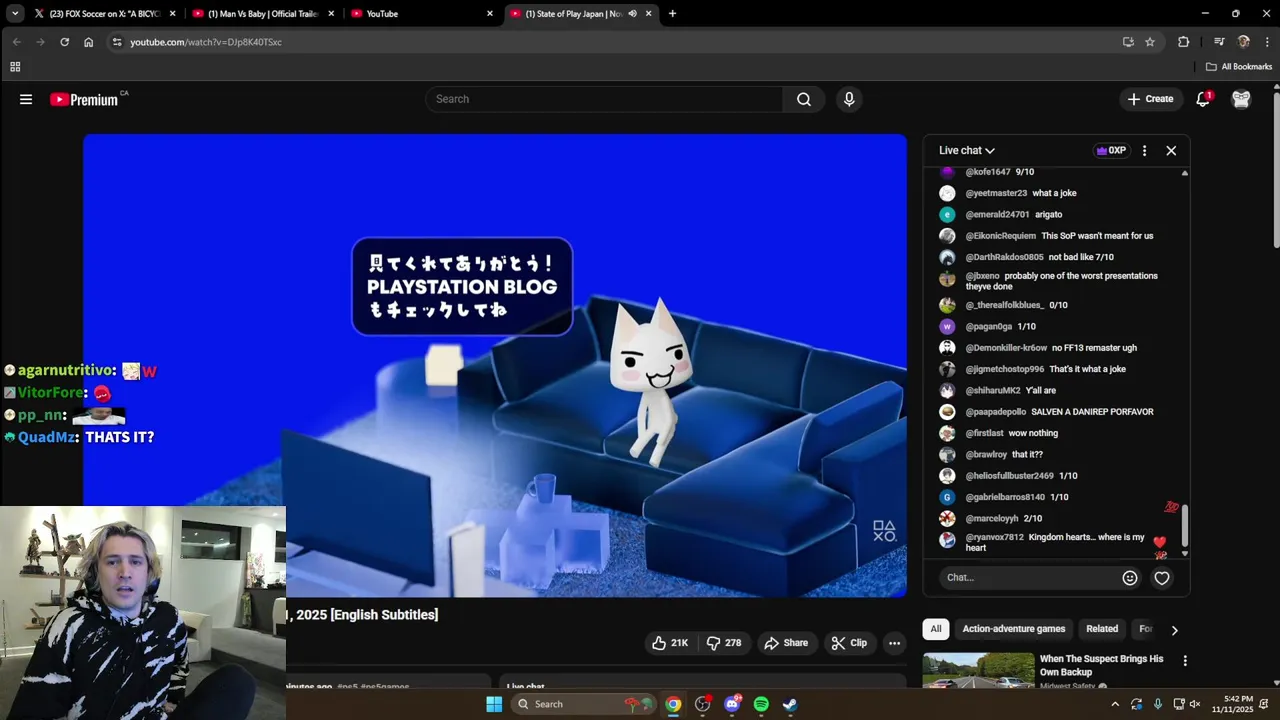The width and height of the screenshot is (1280, 720).
Task: Open Chrome extensions puzzle icon
Action: [x=1184, y=42]
